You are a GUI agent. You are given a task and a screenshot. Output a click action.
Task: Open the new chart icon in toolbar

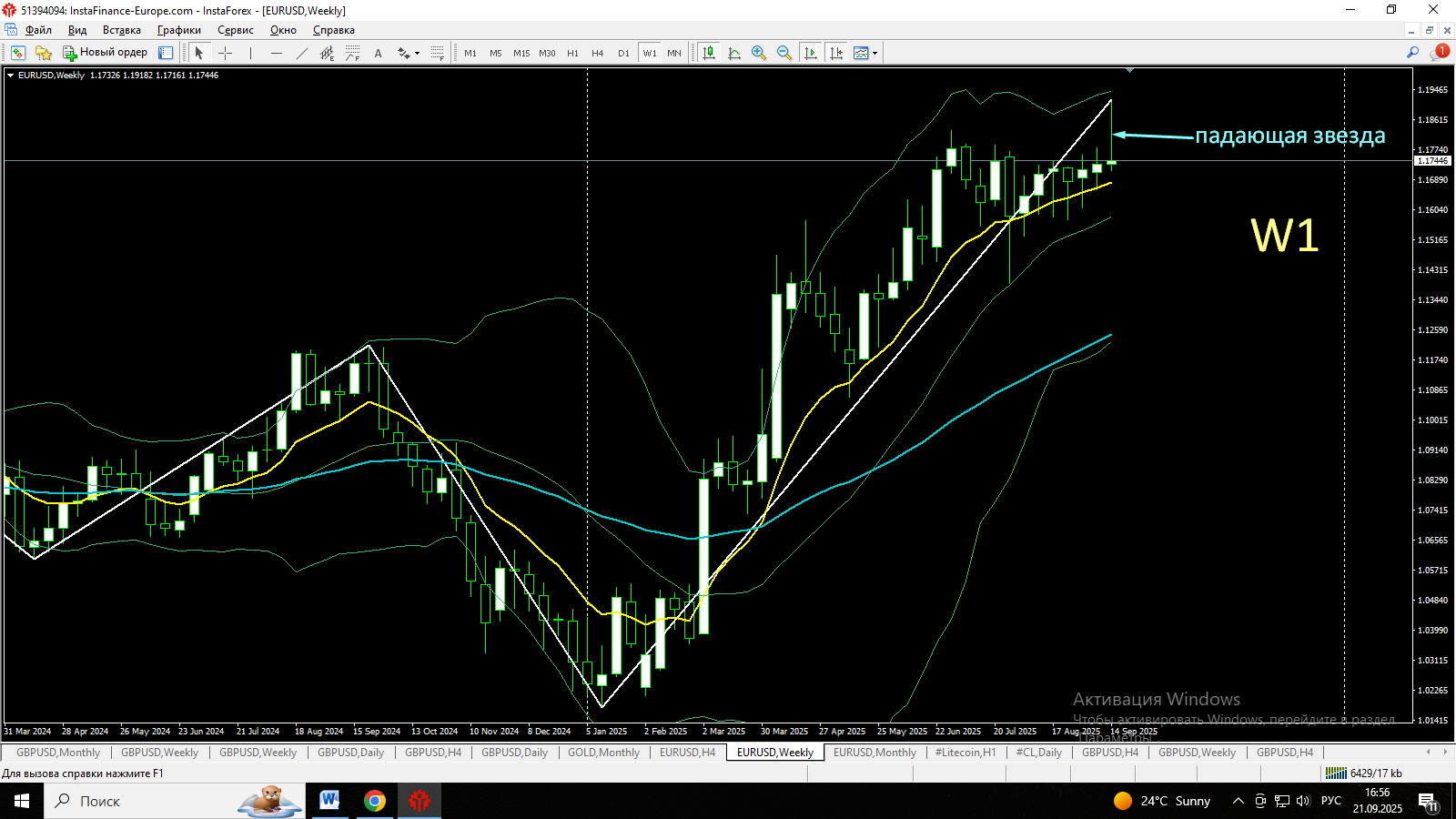coord(18,53)
